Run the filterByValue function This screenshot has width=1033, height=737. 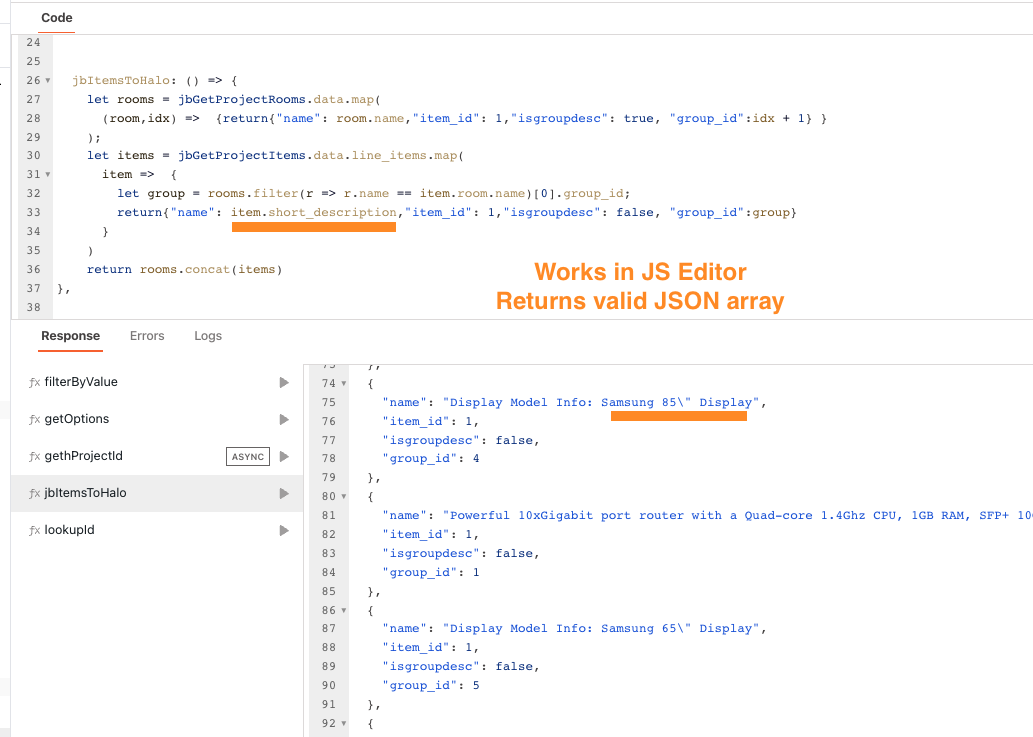pyautogui.click(x=284, y=383)
